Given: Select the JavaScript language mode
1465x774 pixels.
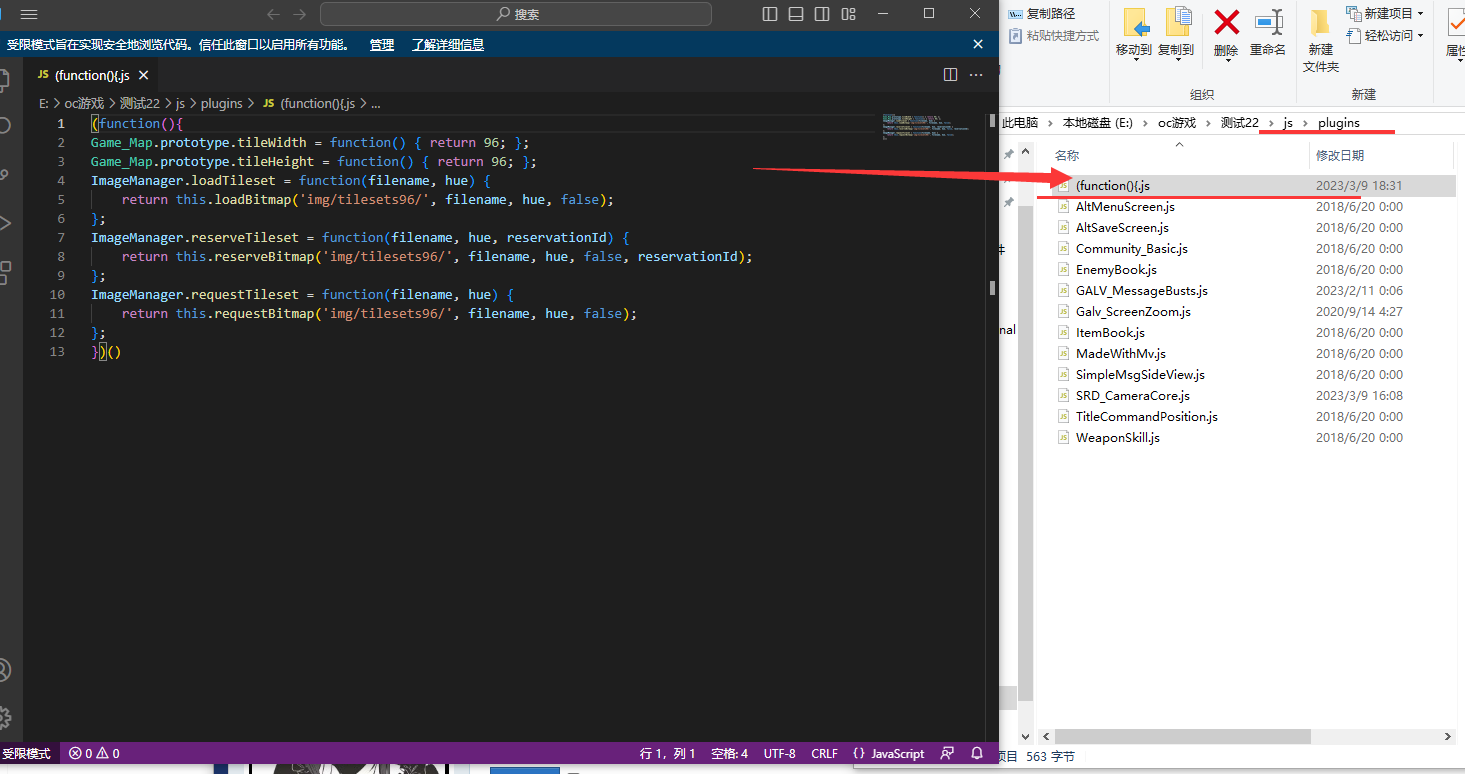Looking at the screenshot, I should pyautogui.click(x=889, y=754).
